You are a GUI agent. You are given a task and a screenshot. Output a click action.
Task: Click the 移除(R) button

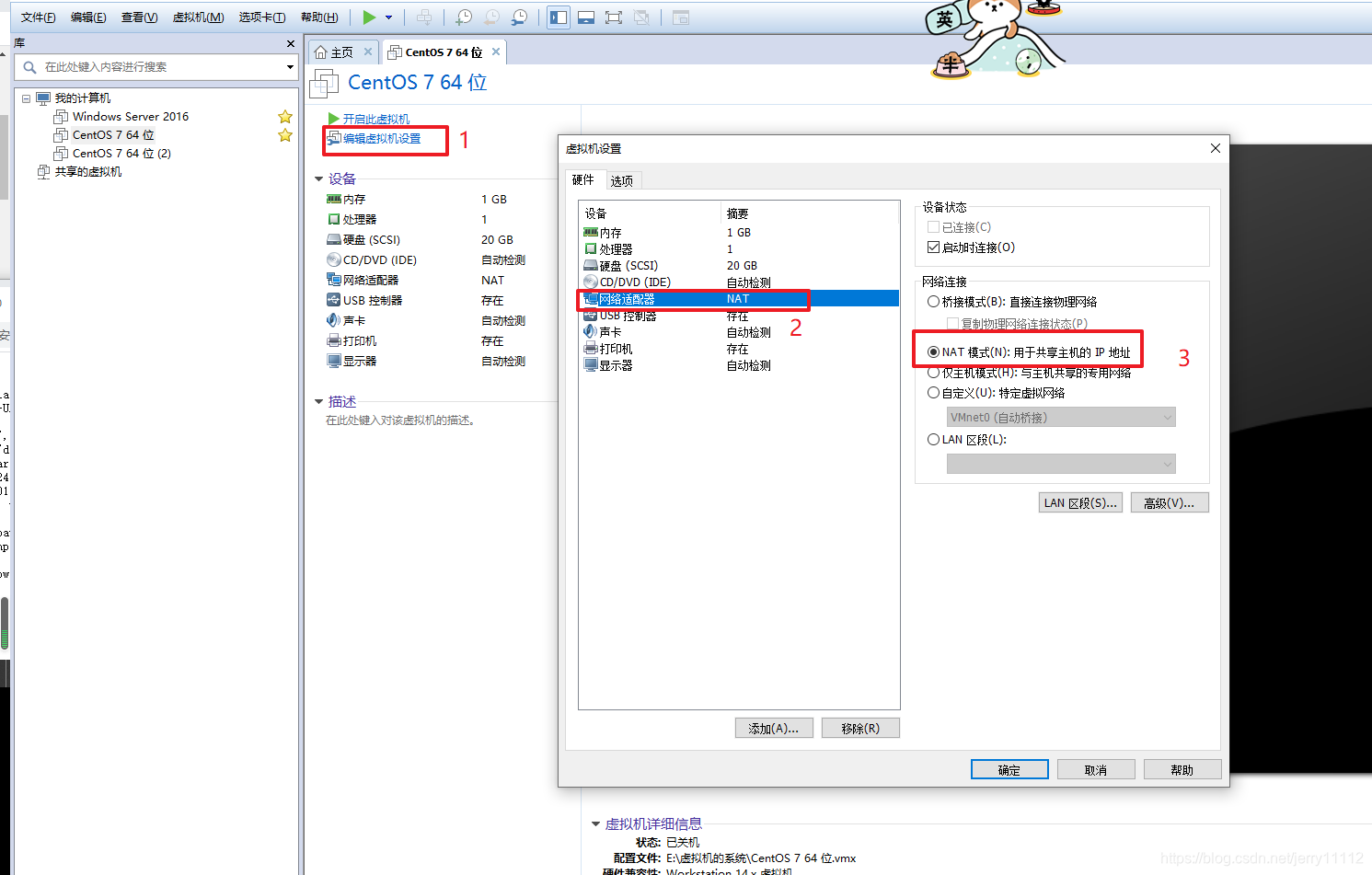860,729
